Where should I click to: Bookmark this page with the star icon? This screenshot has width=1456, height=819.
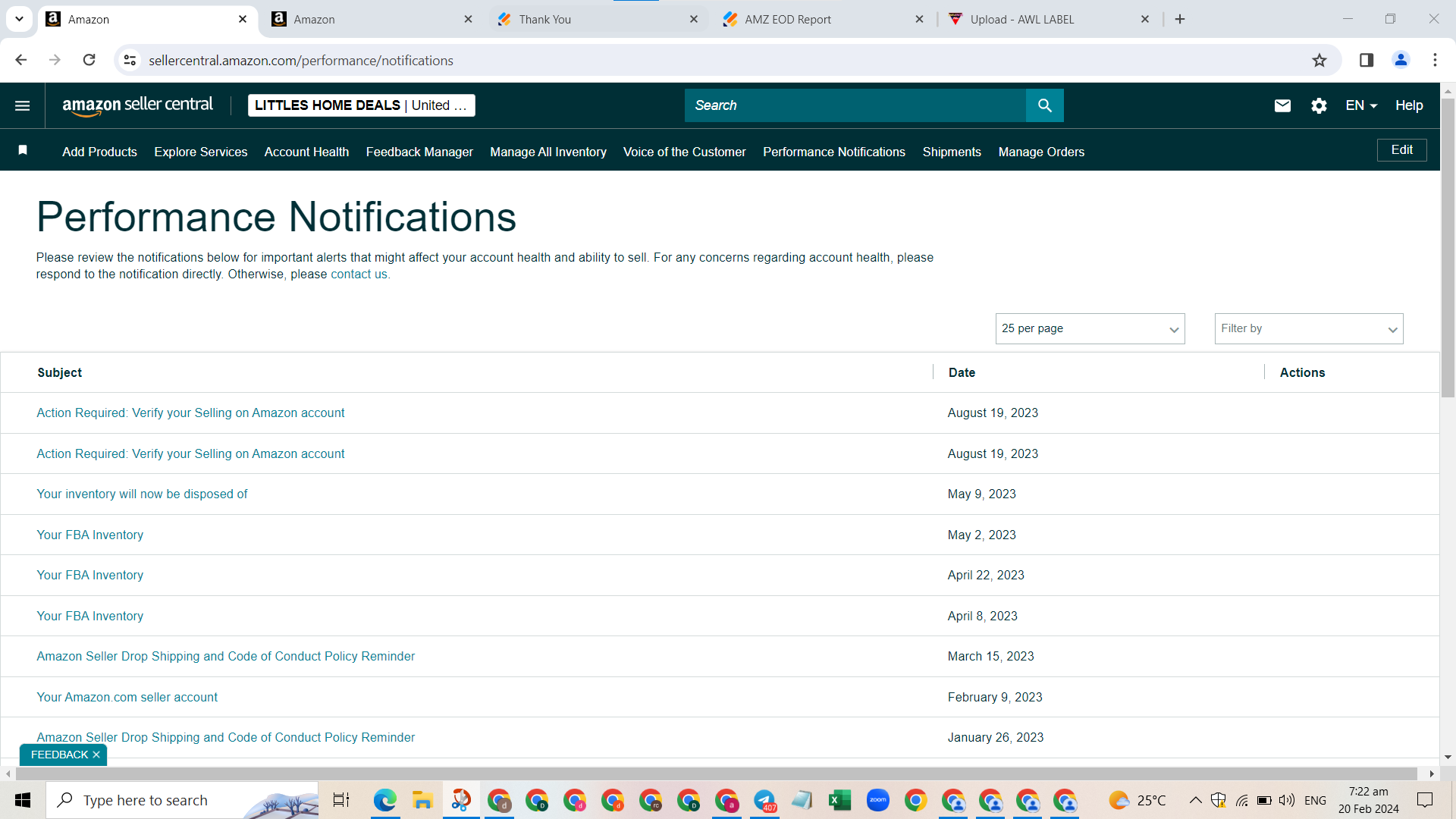pos(1319,61)
